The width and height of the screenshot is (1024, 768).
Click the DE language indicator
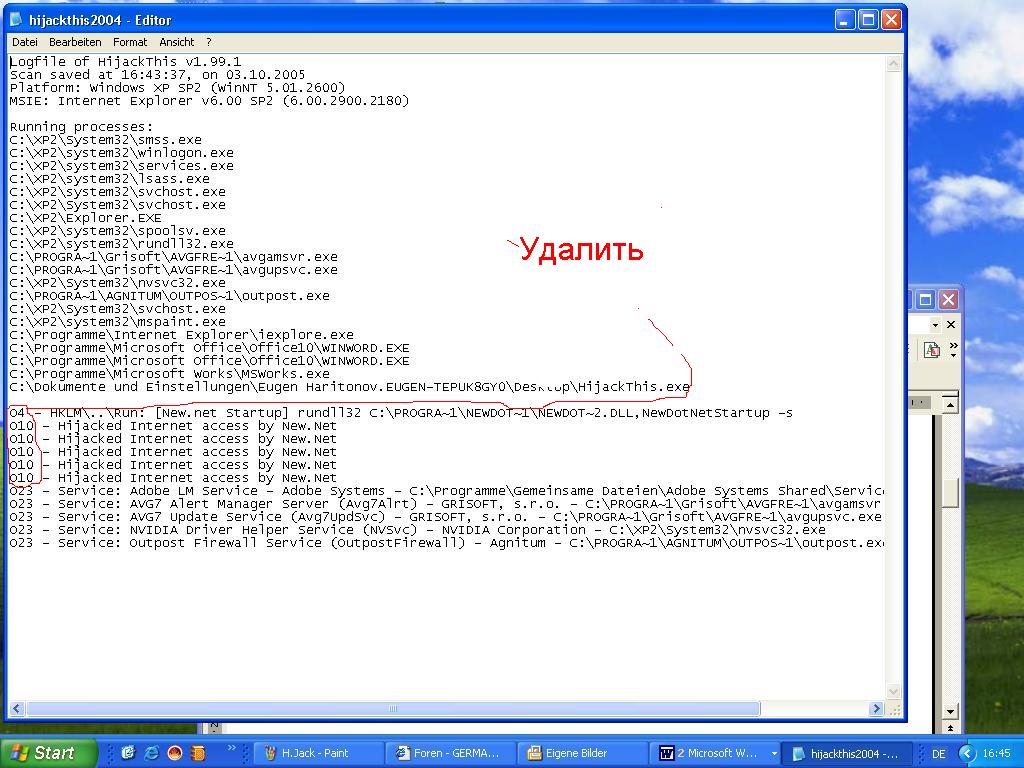click(938, 753)
